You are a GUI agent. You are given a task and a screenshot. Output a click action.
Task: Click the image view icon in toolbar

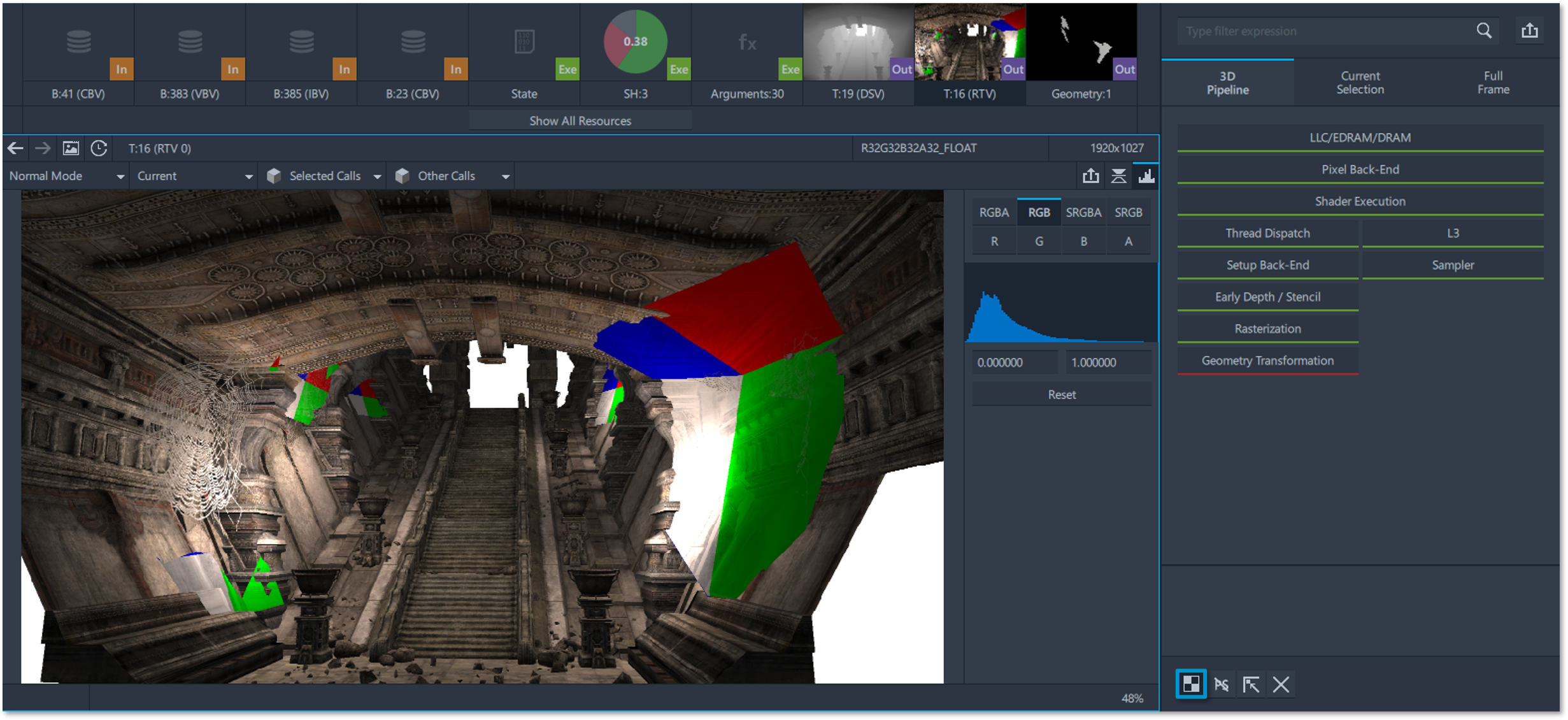pos(71,148)
